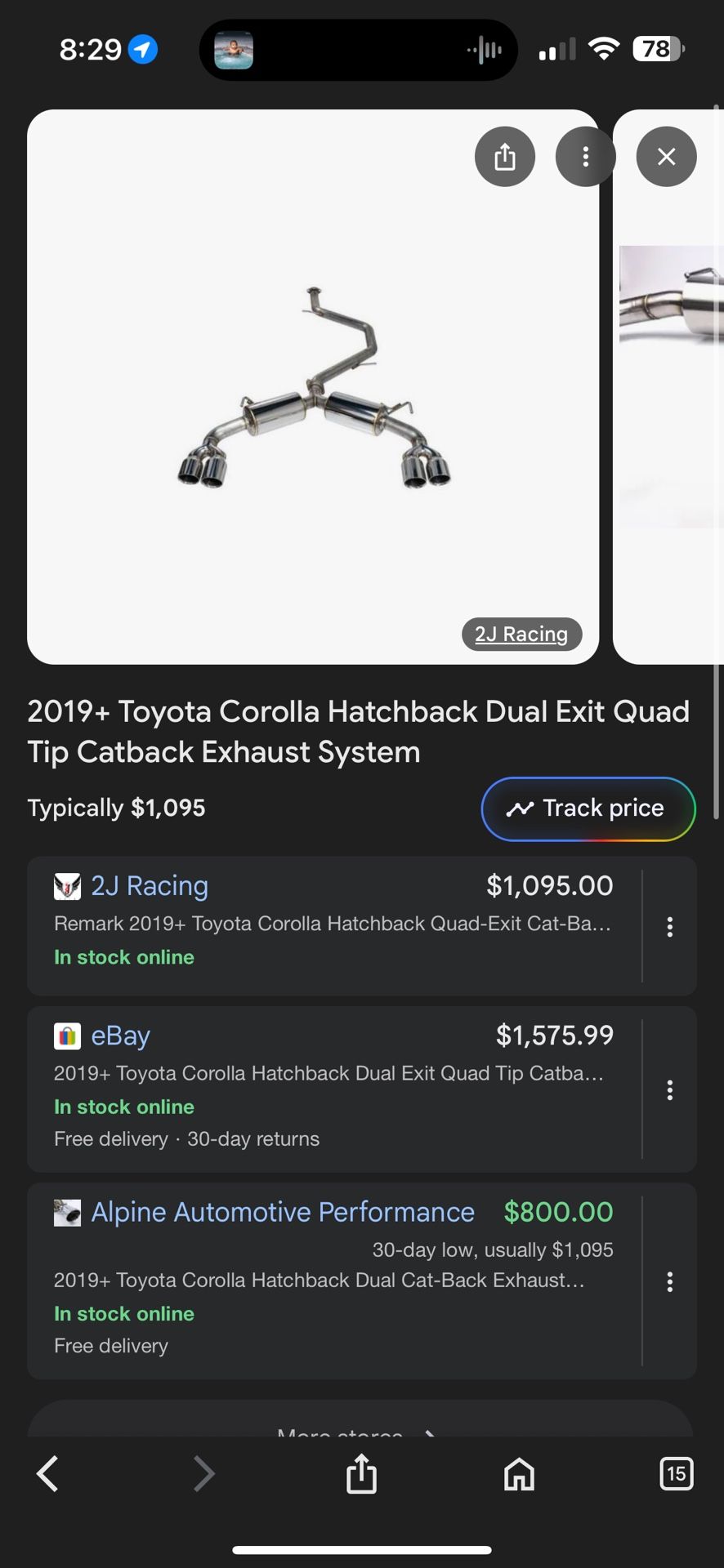Open more options for 2J Racing listing
Viewport: 724px width, 1568px height.
click(x=669, y=927)
